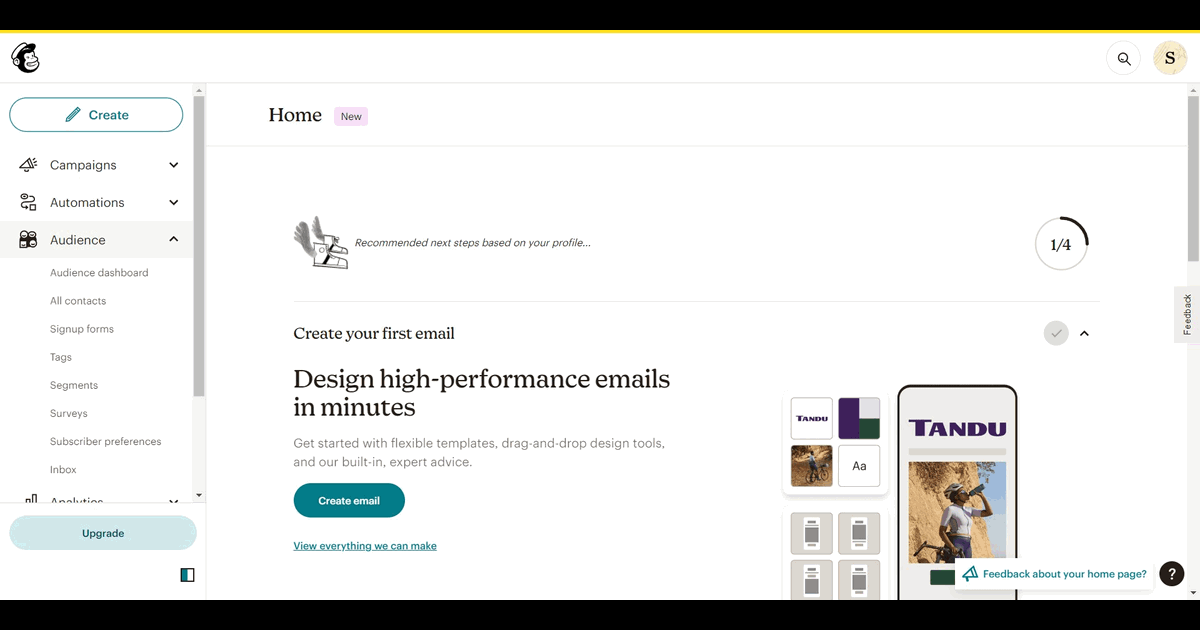Open the search magnifier icon
This screenshot has width=1200, height=630.
click(1124, 59)
